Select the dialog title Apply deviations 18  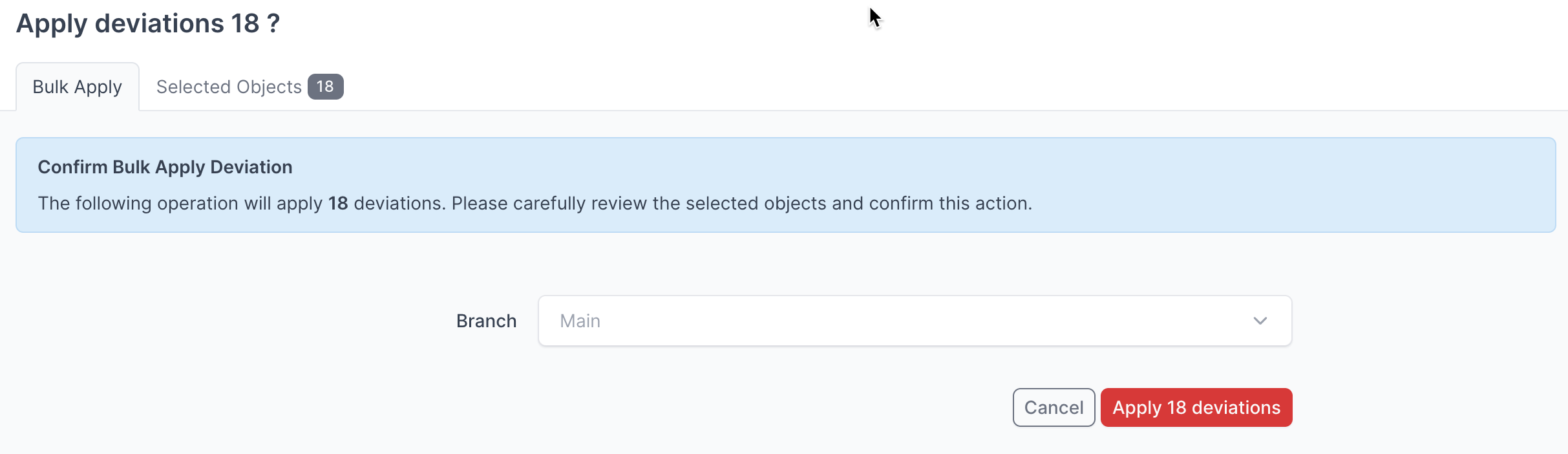(x=147, y=23)
